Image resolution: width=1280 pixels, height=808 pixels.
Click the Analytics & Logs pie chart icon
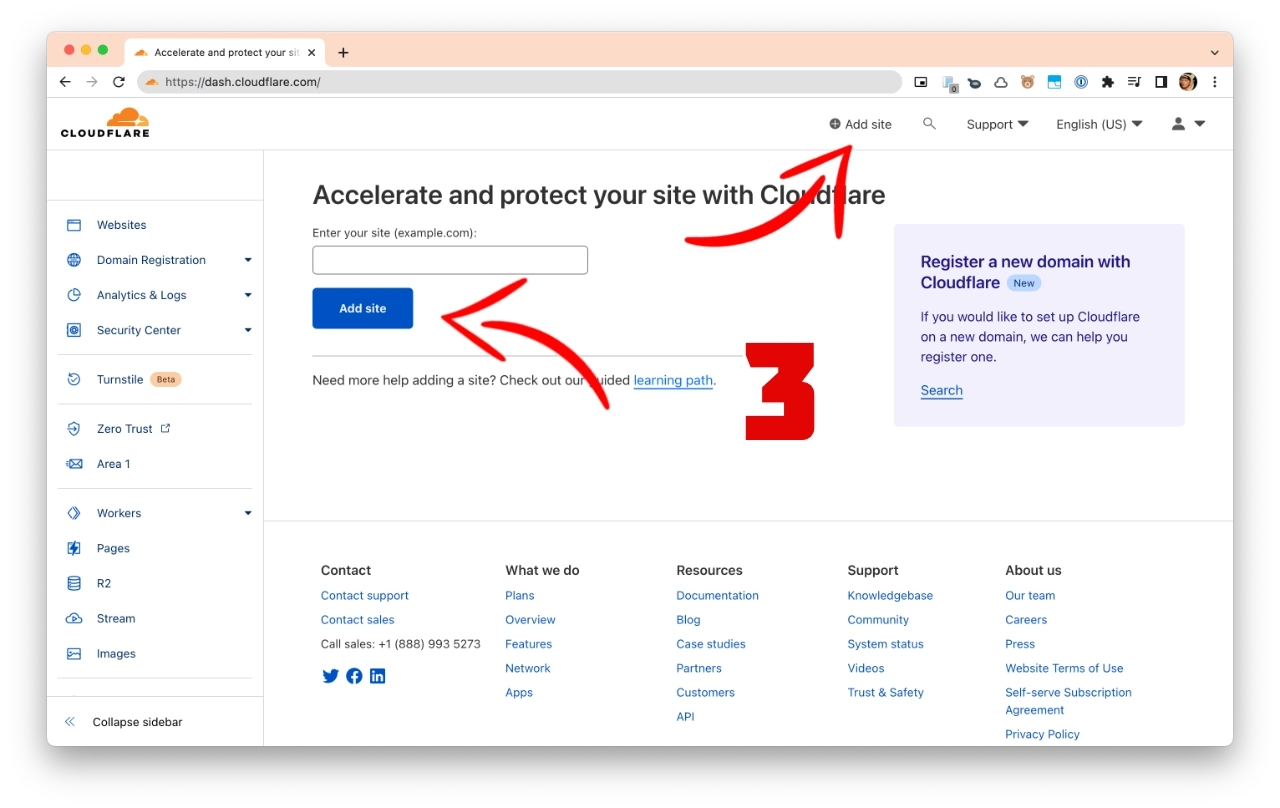(x=74, y=295)
